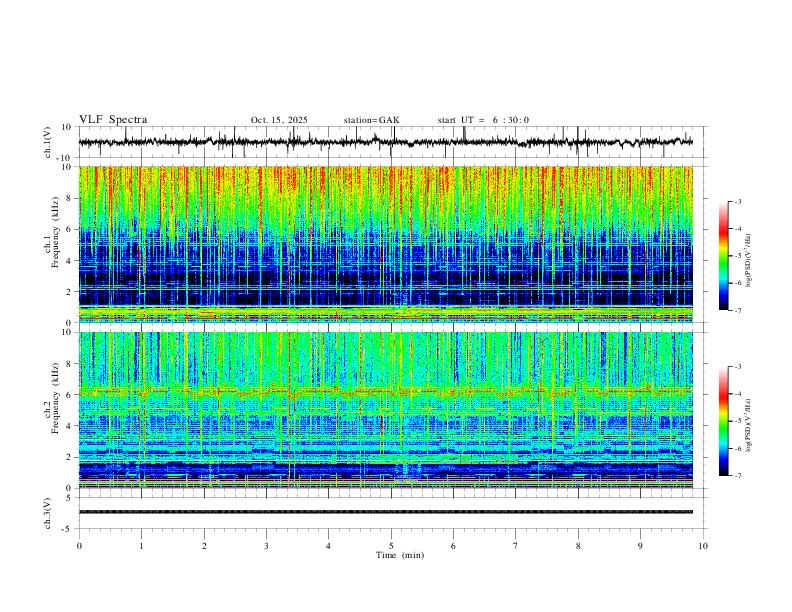Click the time axis tick label "10" under the plot
Screen dimensions: 792x612
703,546
